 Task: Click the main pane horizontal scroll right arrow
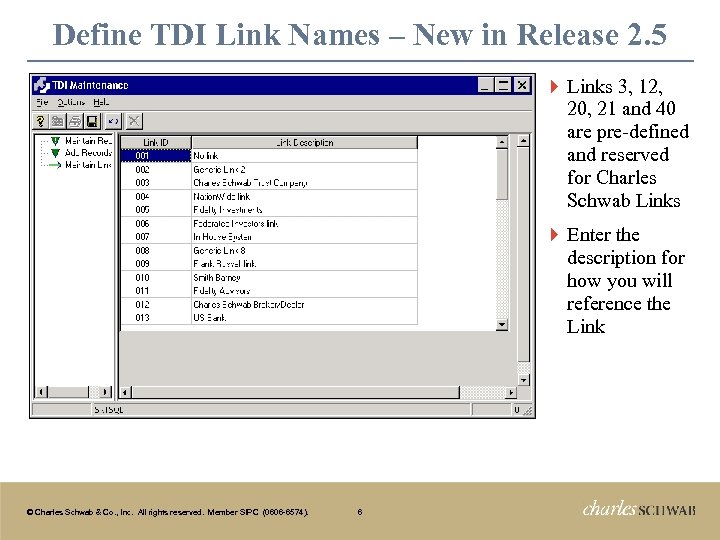[x=510, y=392]
